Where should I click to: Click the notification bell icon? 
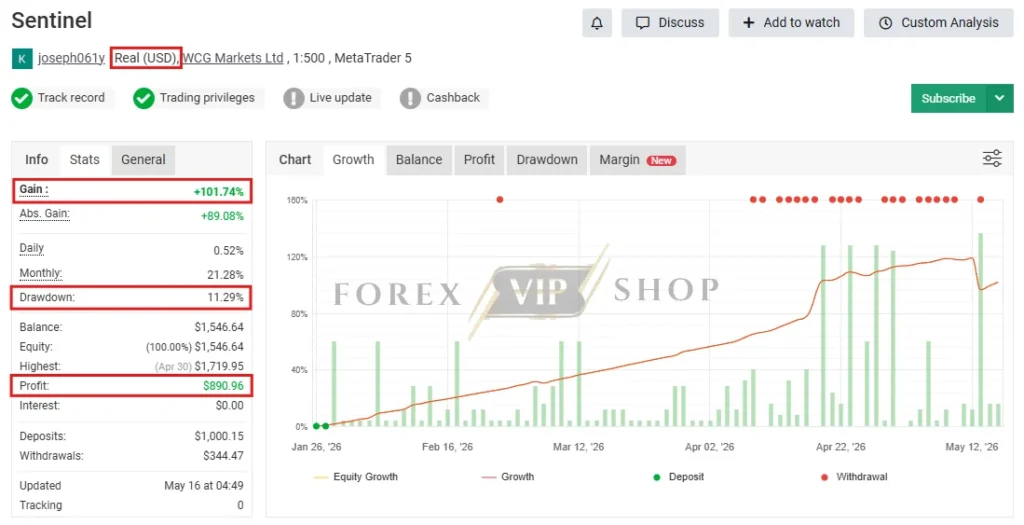point(596,23)
